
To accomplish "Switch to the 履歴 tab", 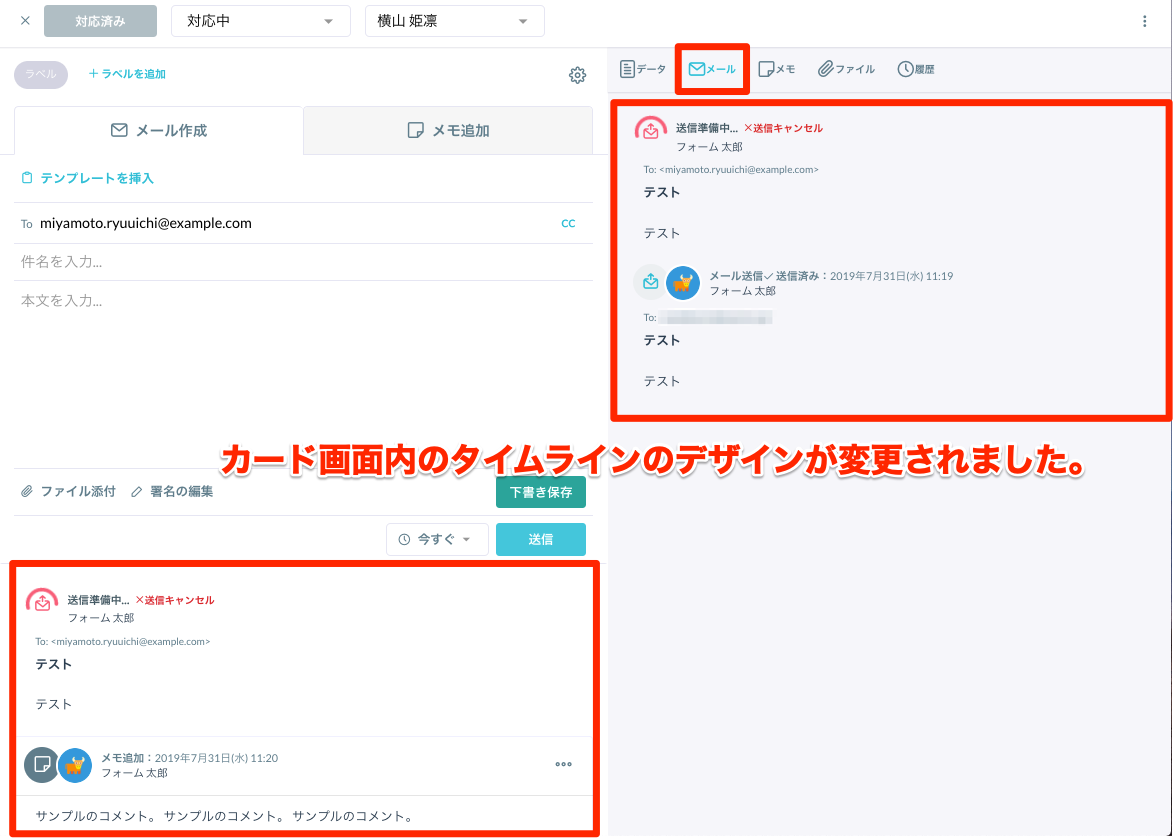I will click(x=915, y=69).
